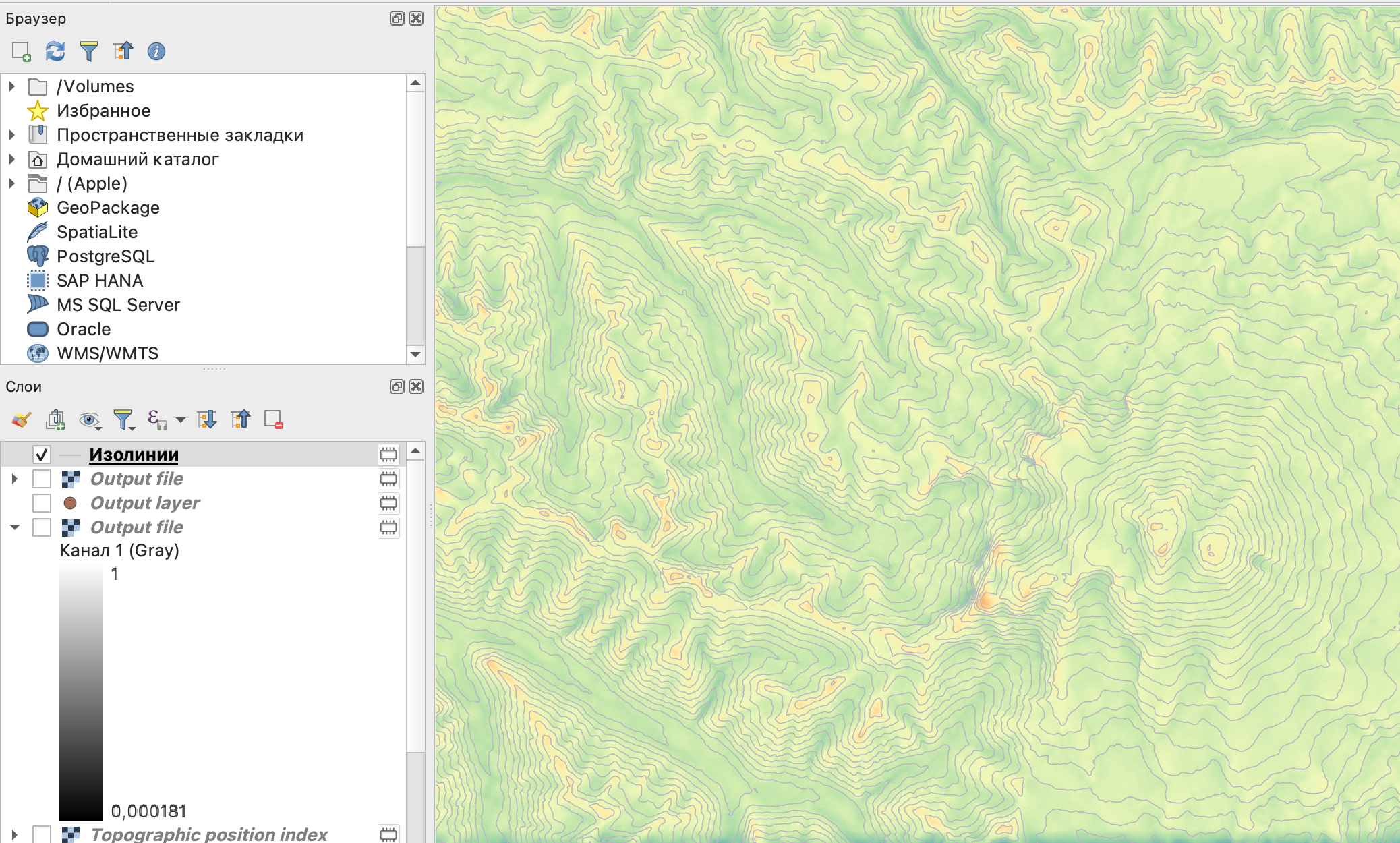
Task: Collapse all items in Browser panel
Action: pos(123,51)
